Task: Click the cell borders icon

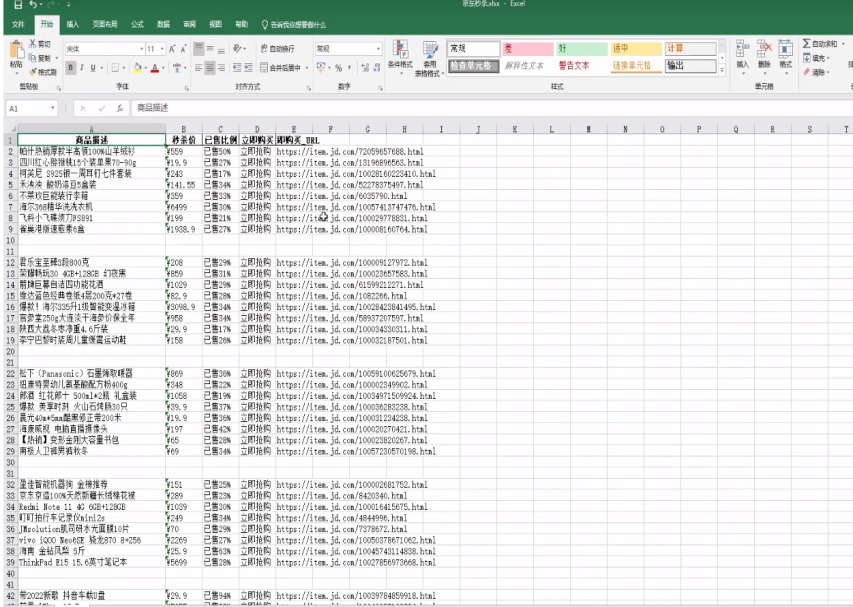Action: [115, 68]
